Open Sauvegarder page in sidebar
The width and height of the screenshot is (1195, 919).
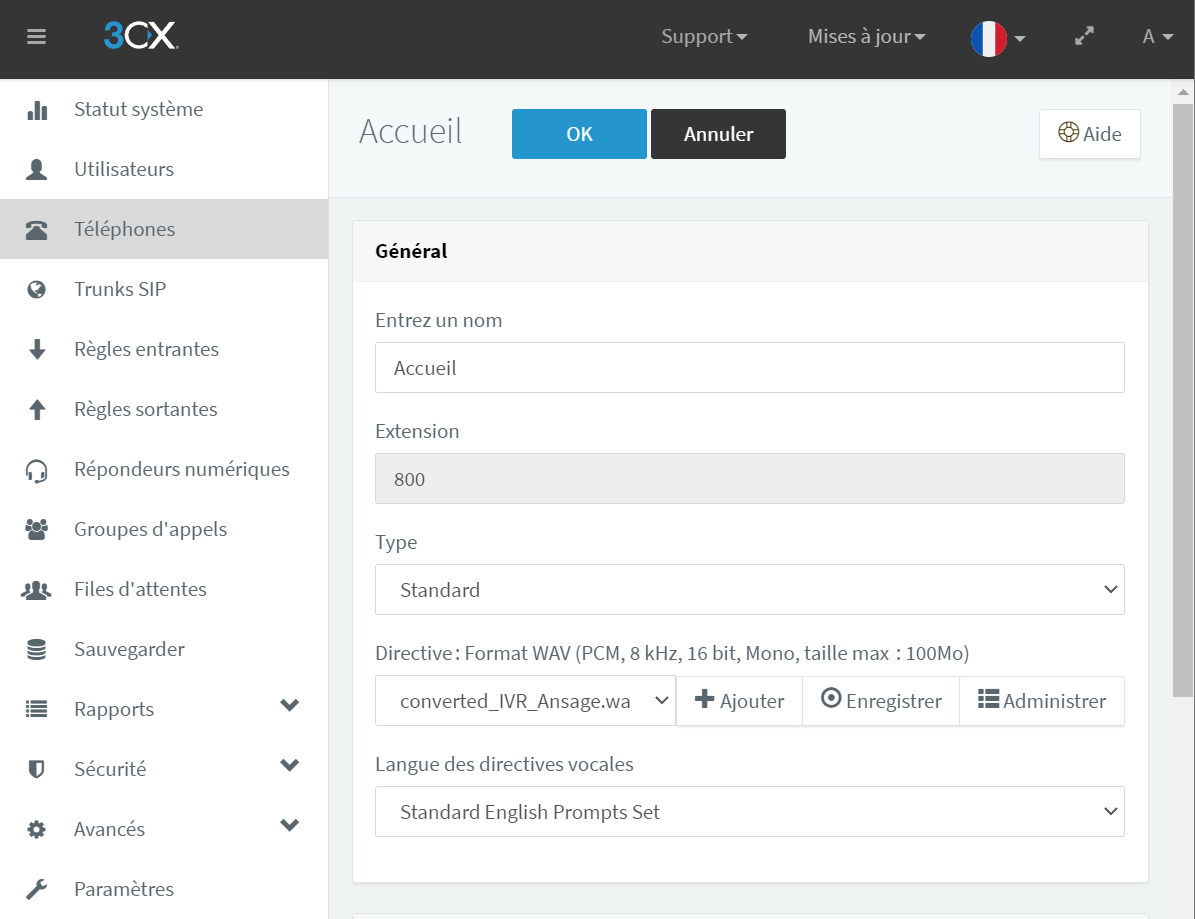[164, 649]
